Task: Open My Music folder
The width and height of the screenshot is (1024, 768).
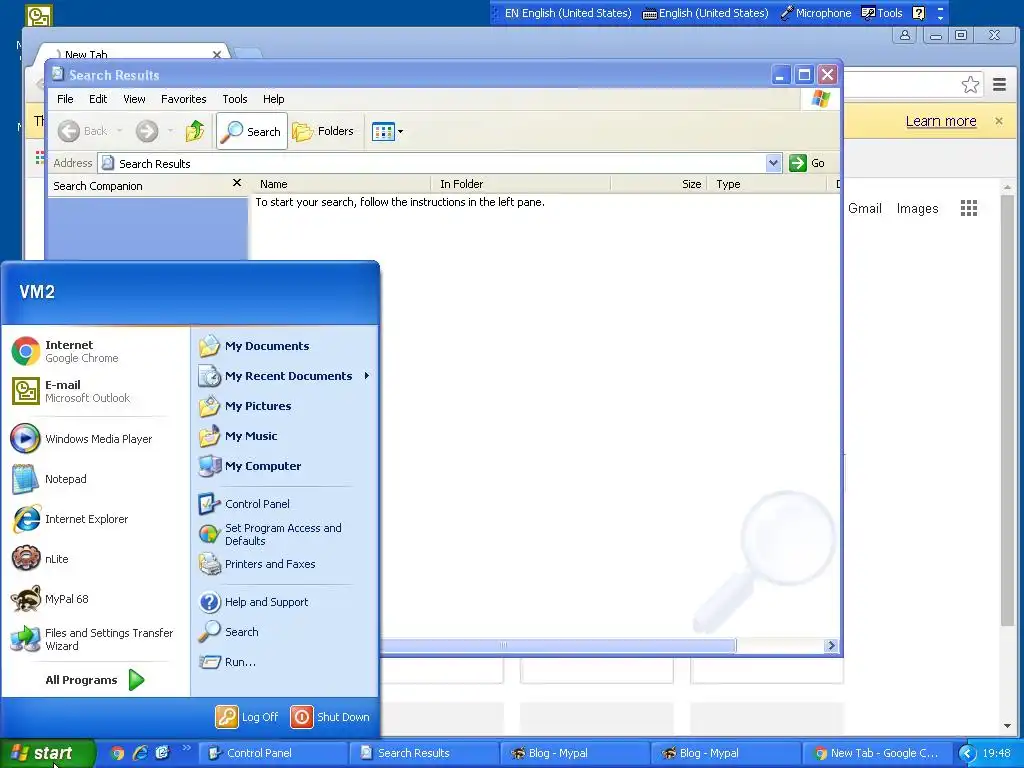Action: 238,436
